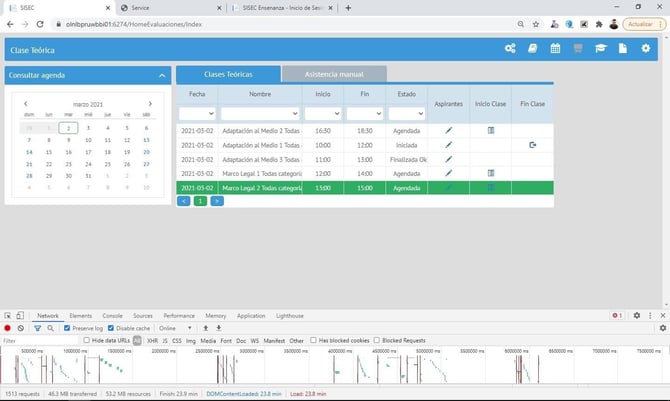Open the Console tab in DevTools
Image resolution: width=670 pixels, height=401 pixels.
[x=112, y=315]
